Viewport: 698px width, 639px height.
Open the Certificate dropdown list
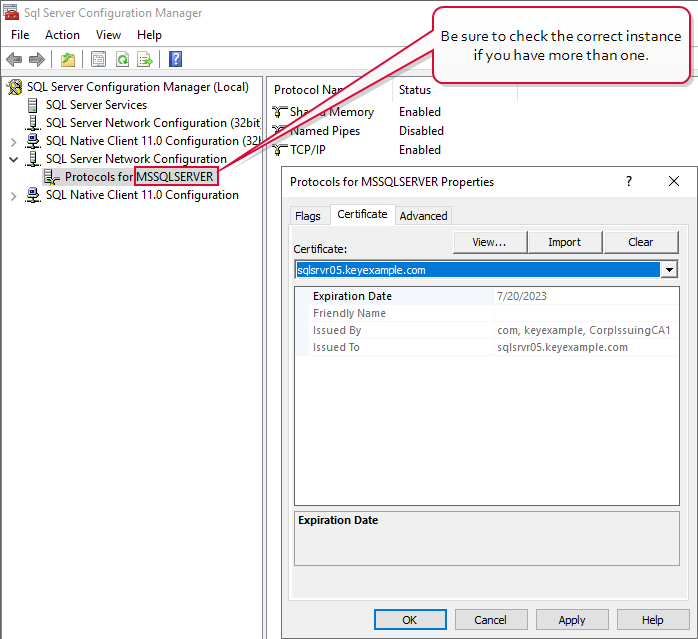[669, 270]
